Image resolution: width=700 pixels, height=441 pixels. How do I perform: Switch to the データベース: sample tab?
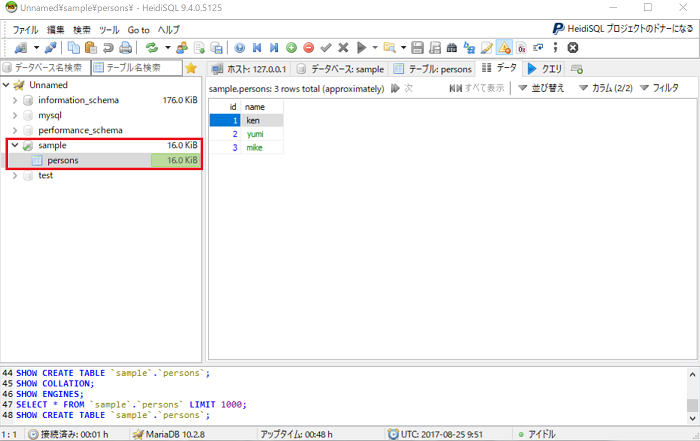pos(340,69)
